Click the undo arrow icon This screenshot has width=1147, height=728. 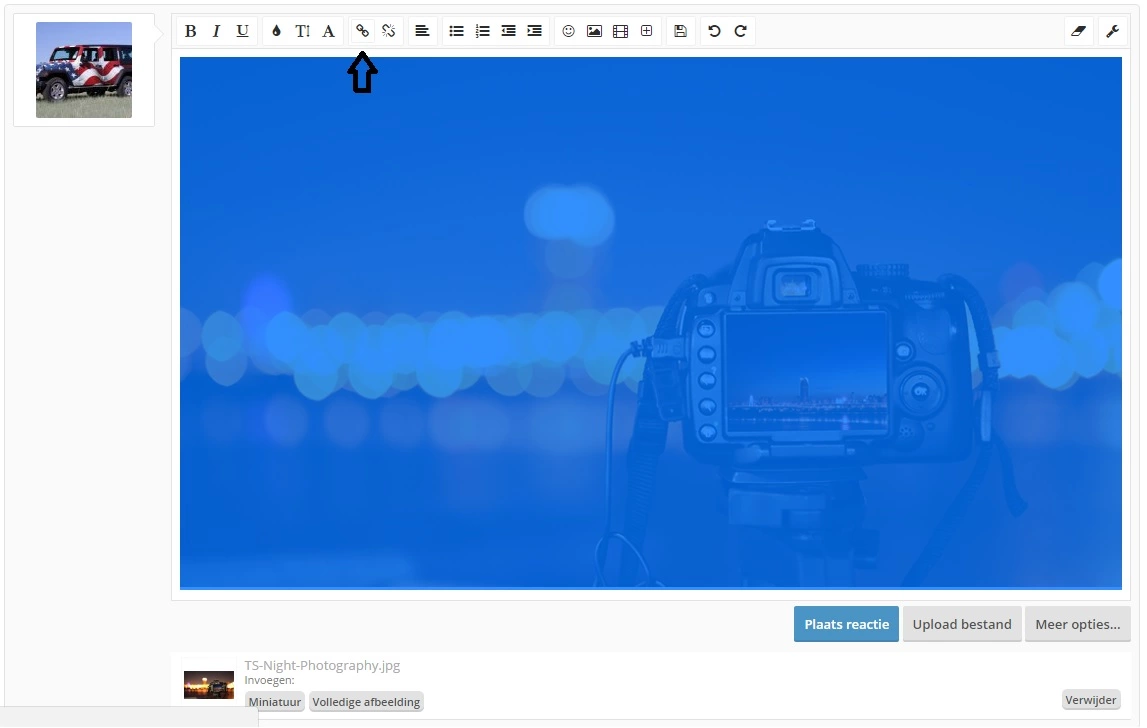715,31
